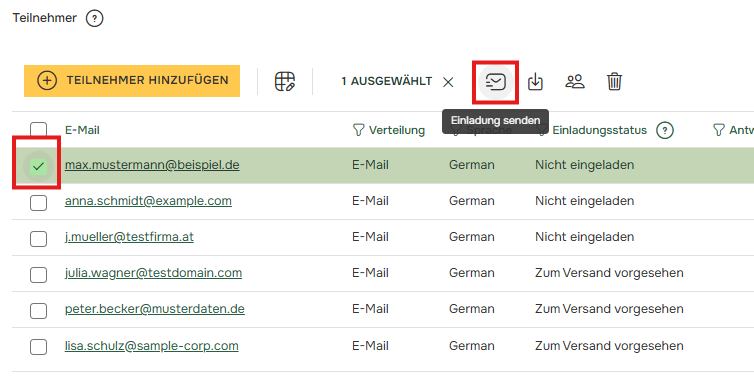754x388 pixels.
Task: Click German in the max.mustermann row
Action: (x=472, y=165)
